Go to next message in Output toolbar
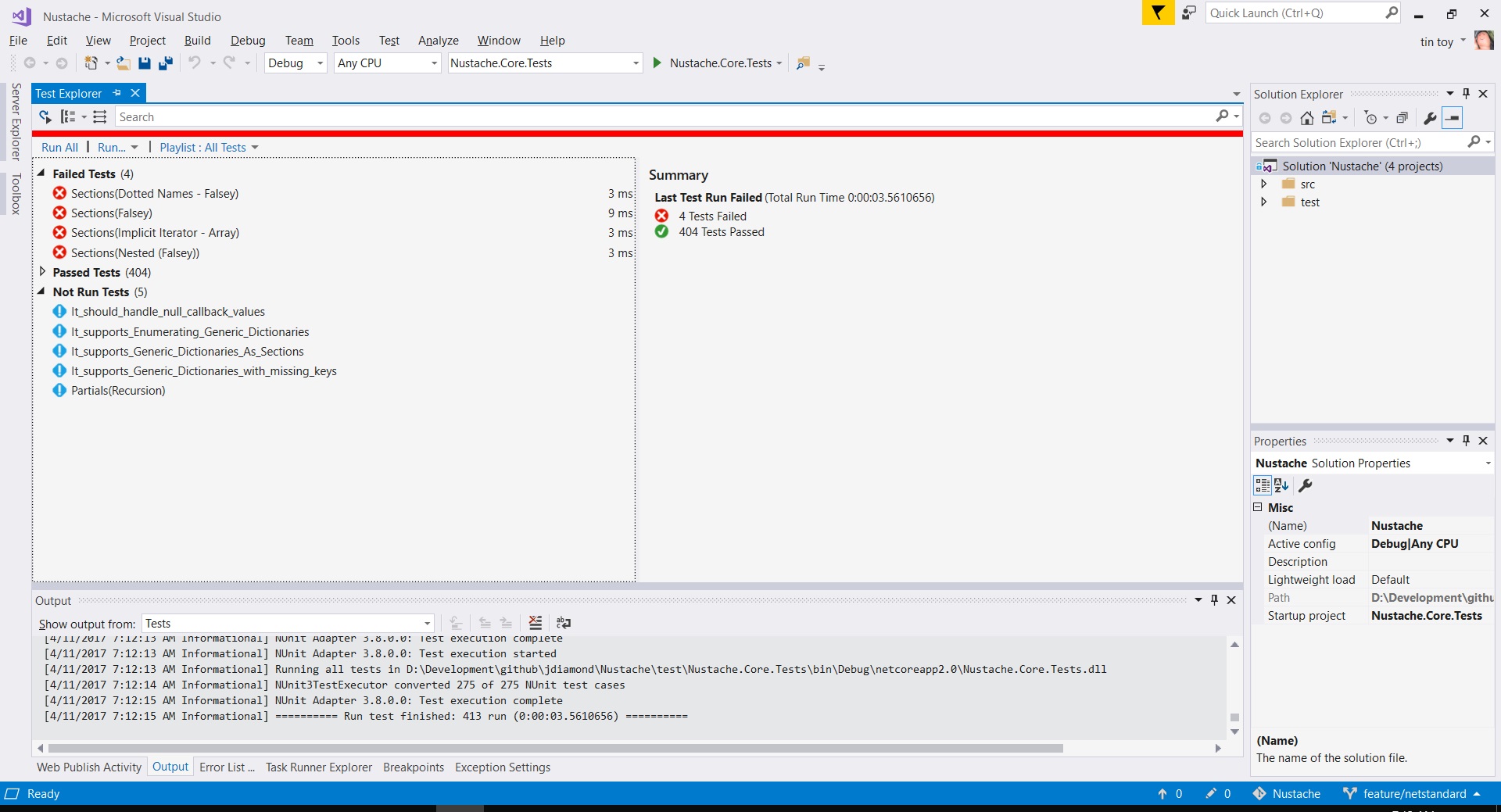The image size is (1501, 812). click(x=506, y=623)
